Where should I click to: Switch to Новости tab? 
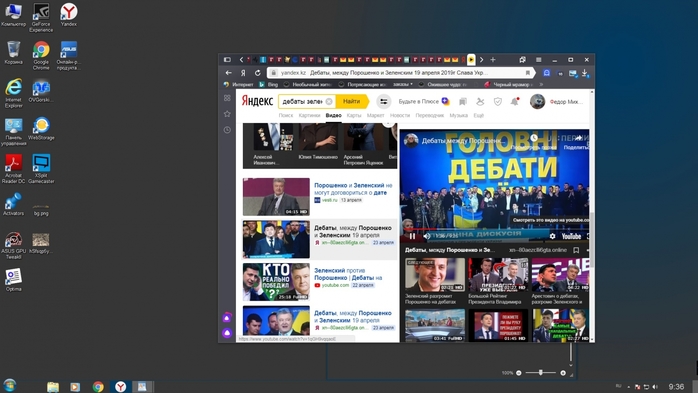[400, 115]
